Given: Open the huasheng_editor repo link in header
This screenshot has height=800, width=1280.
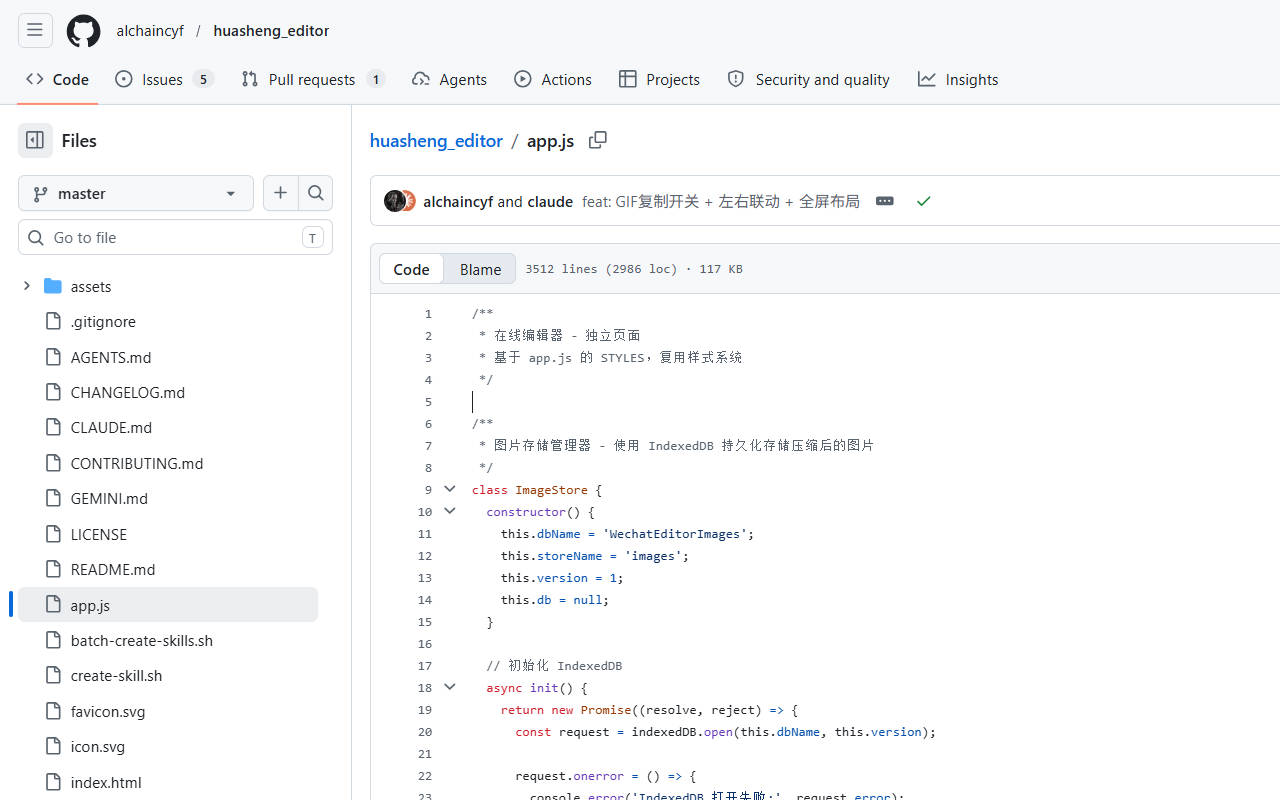Looking at the screenshot, I should click(x=271, y=31).
